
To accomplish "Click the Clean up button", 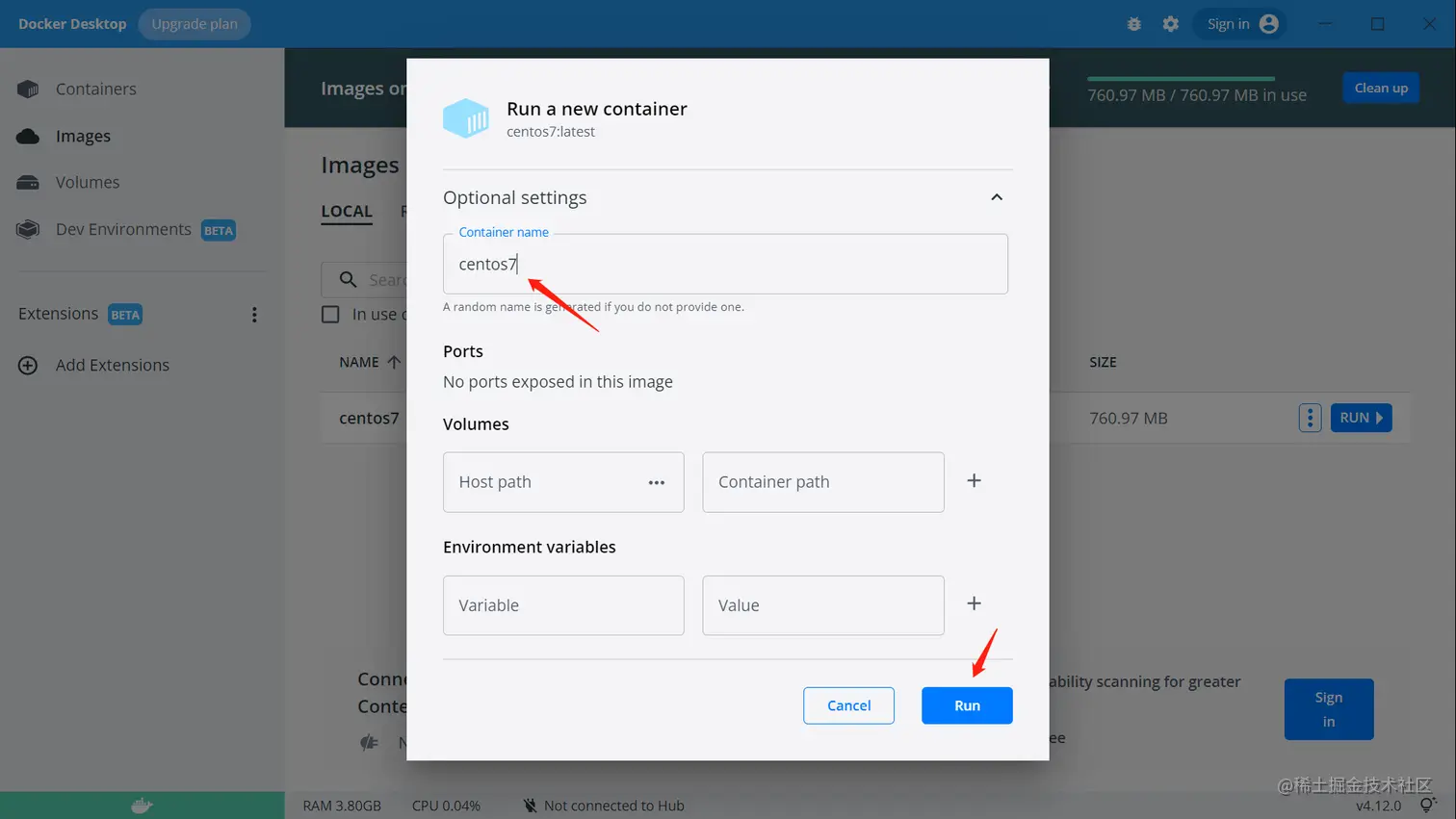I will [x=1381, y=88].
